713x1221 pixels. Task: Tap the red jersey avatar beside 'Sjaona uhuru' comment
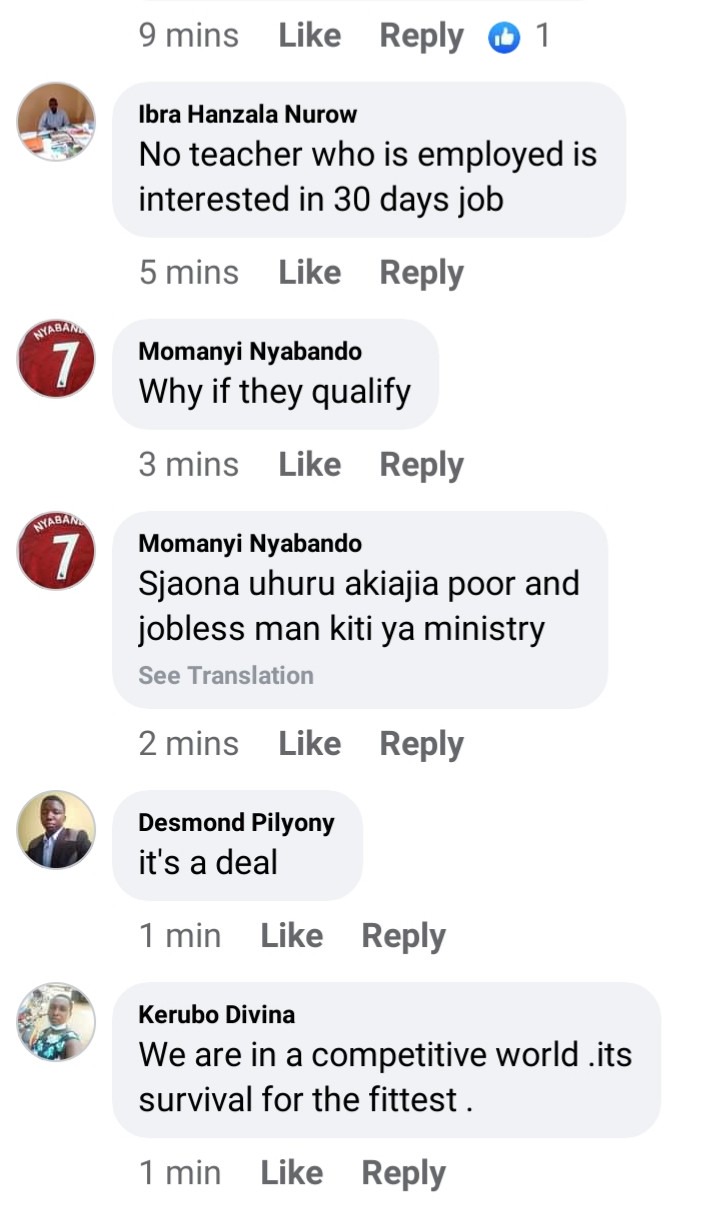[57, 551]
